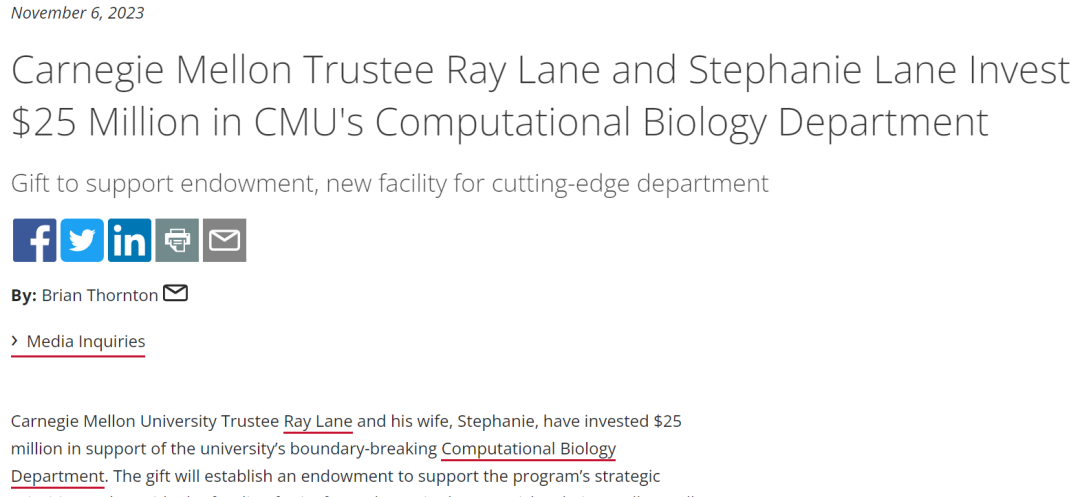Click the gray email share icon
The image size is (1080, 497).
[225, 240]
